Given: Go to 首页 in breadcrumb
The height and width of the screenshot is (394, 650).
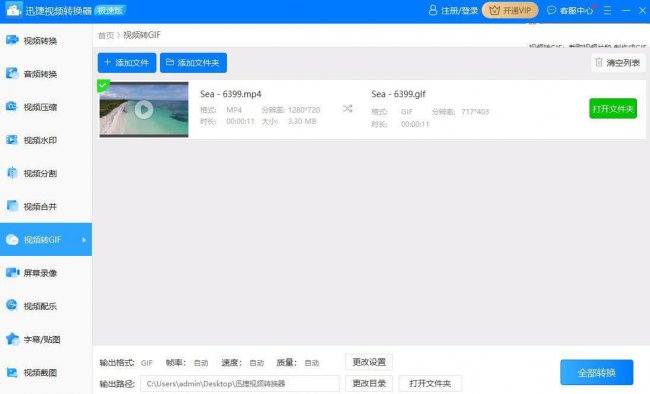Looking at the screenshot, I should point(106,35).
